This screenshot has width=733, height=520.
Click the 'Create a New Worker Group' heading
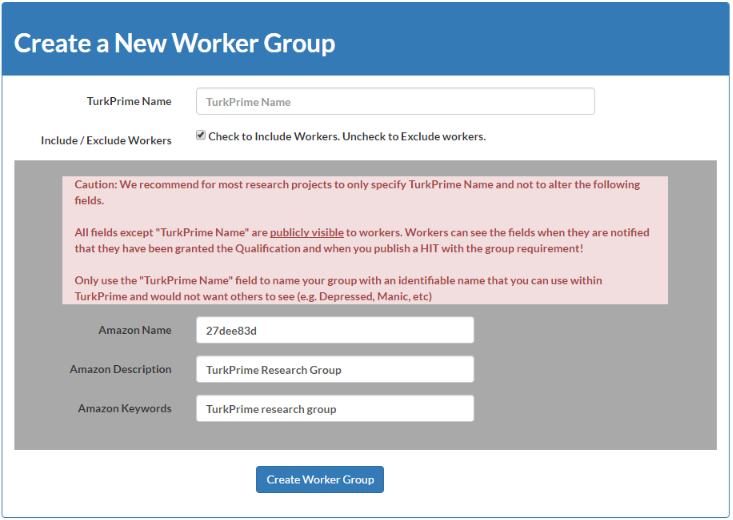[174, 43]
